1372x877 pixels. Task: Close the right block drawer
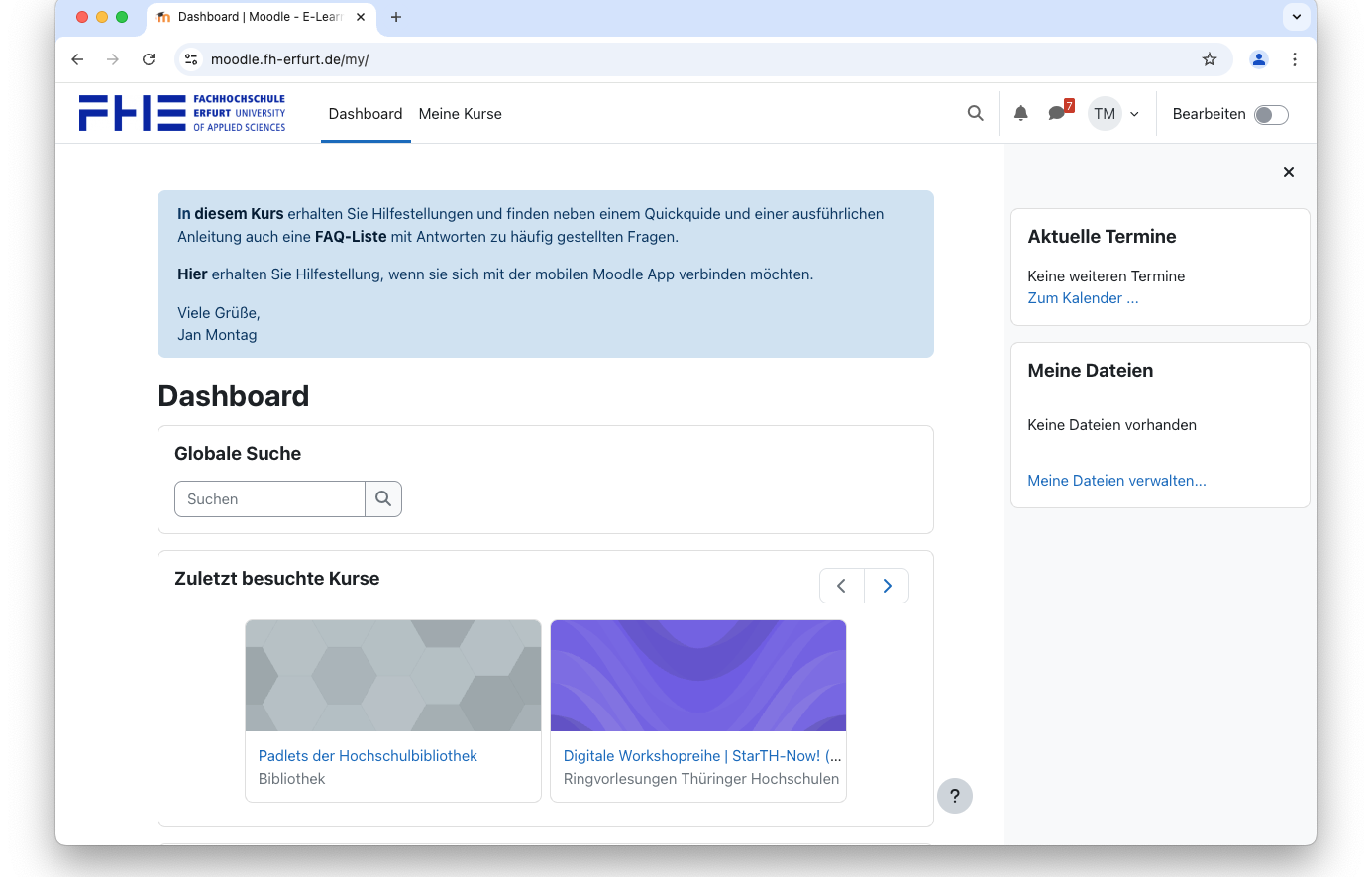(x=1288, y=172)
